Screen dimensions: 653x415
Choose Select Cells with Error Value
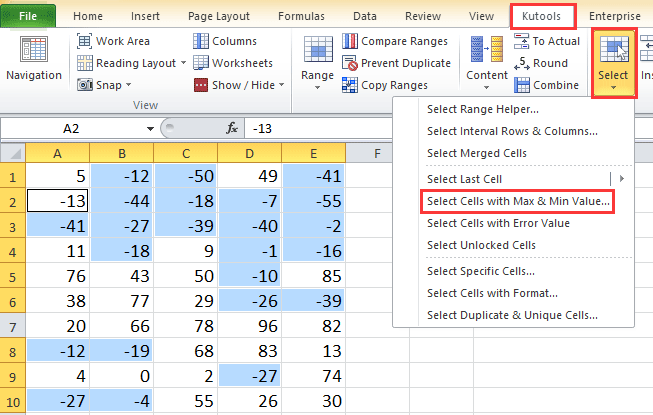pos(513,223)
